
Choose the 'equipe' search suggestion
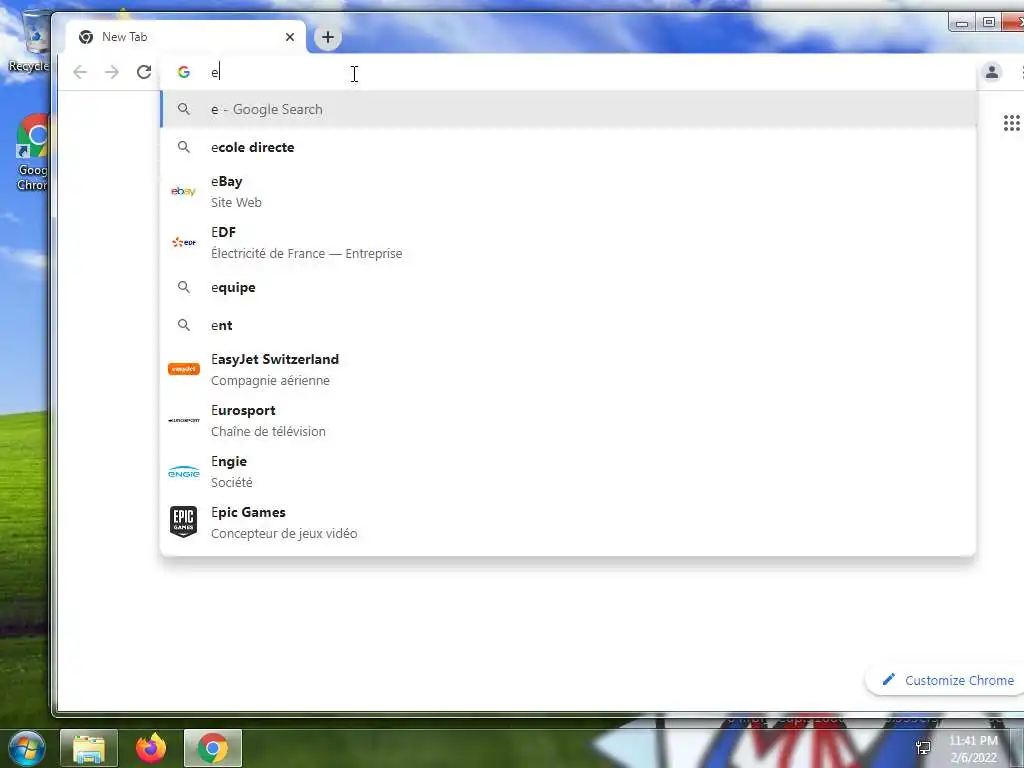click(x=568, y=287)
